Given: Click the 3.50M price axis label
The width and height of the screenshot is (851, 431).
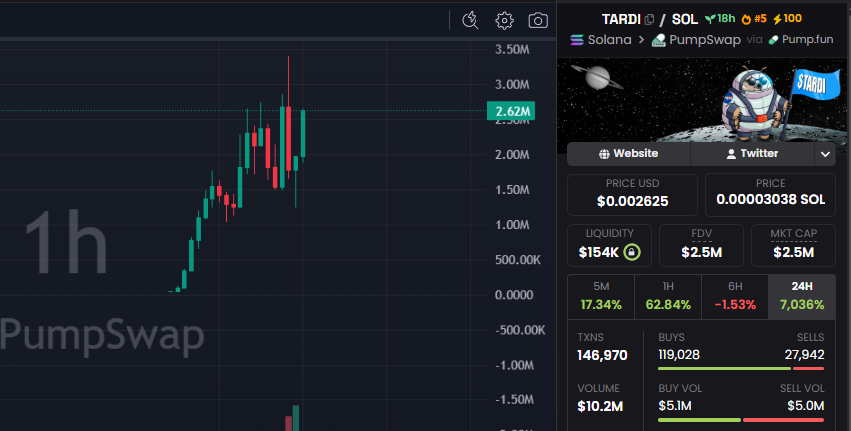Looking at the screenshot, I should (512, 49).
